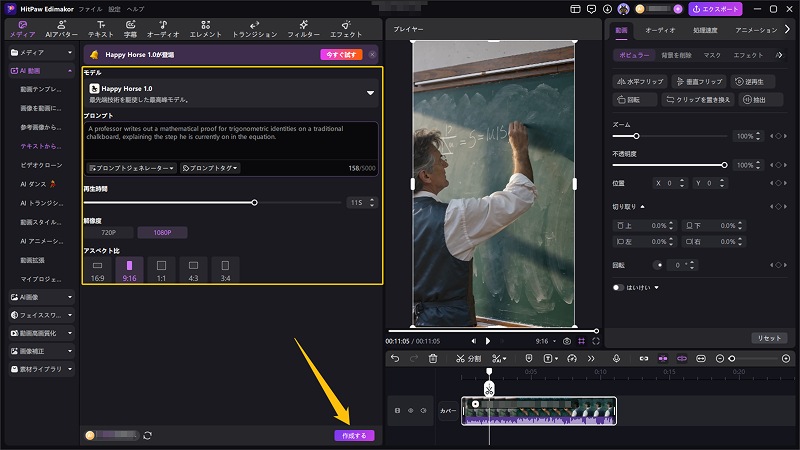Split the clip with the 分割 scissors
800x450 pixels.
click(468, 359)
